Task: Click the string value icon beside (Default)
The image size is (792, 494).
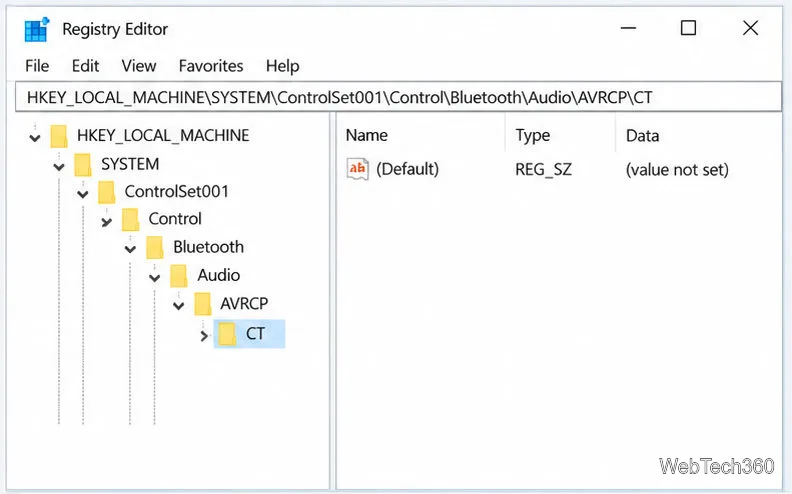Action: pyautogui.click(x=358, y=169)
